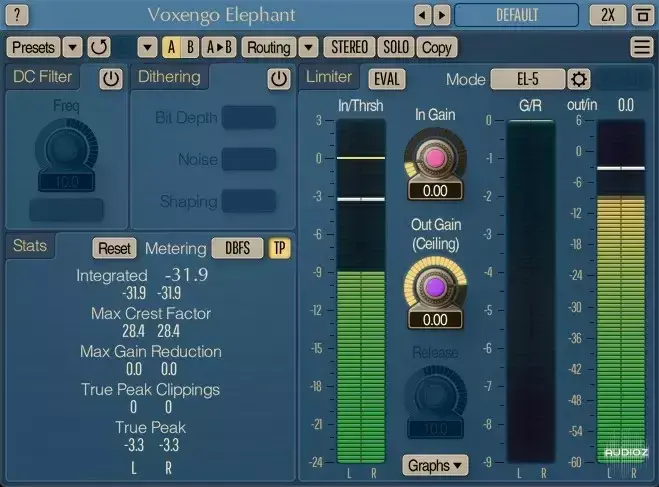Expand dropdown arrow next to Routing
659x487 pixels.
click(308, 47)
